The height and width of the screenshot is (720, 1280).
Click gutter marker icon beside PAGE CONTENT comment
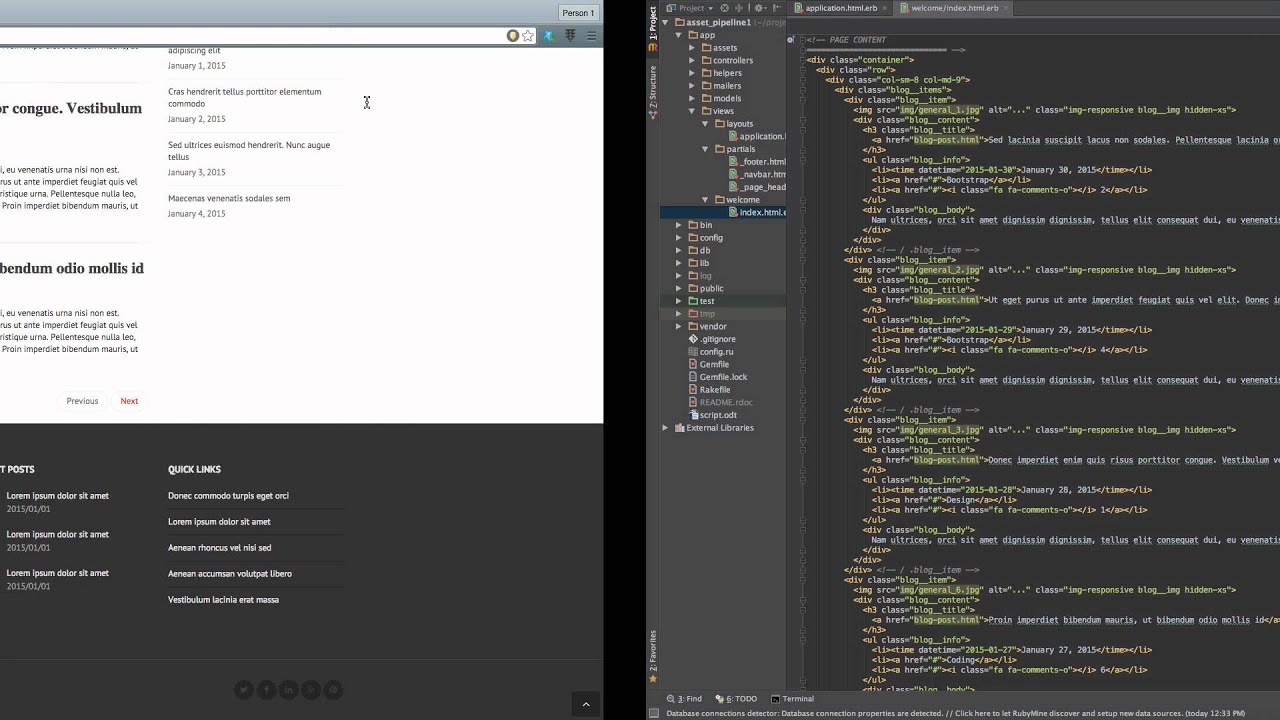tap(790, 40)
